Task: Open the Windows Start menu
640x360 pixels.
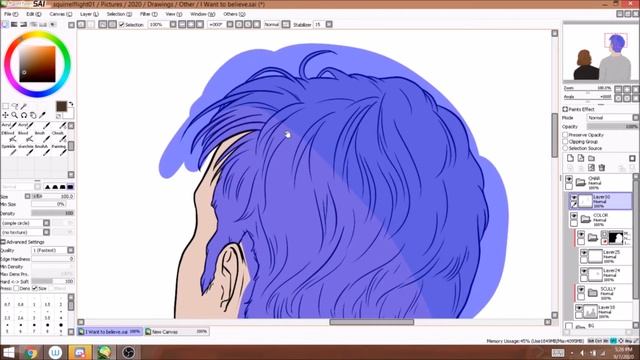Action: point(8,353)
